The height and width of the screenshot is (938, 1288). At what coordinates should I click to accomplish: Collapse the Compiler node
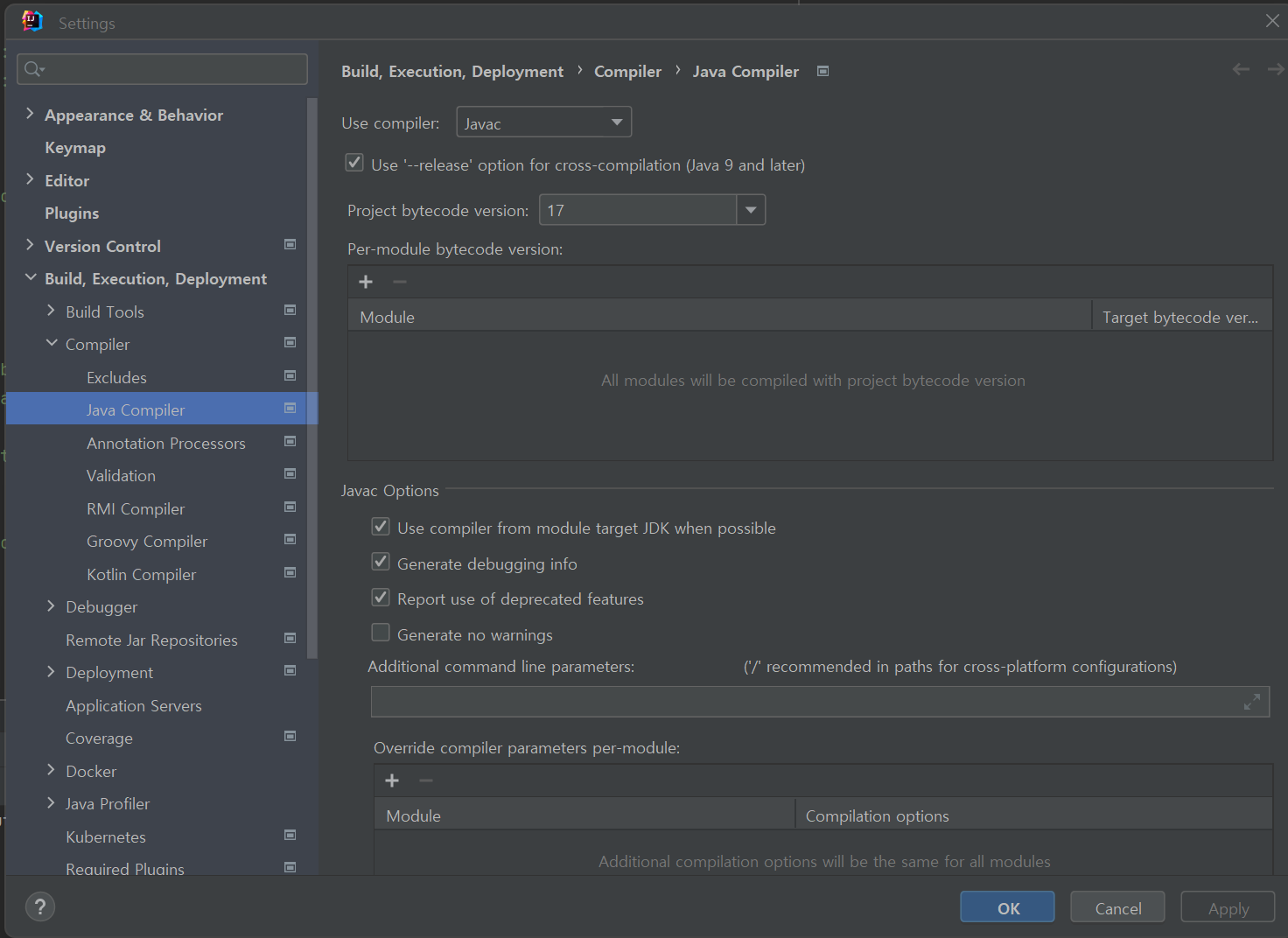pos(52,343)
